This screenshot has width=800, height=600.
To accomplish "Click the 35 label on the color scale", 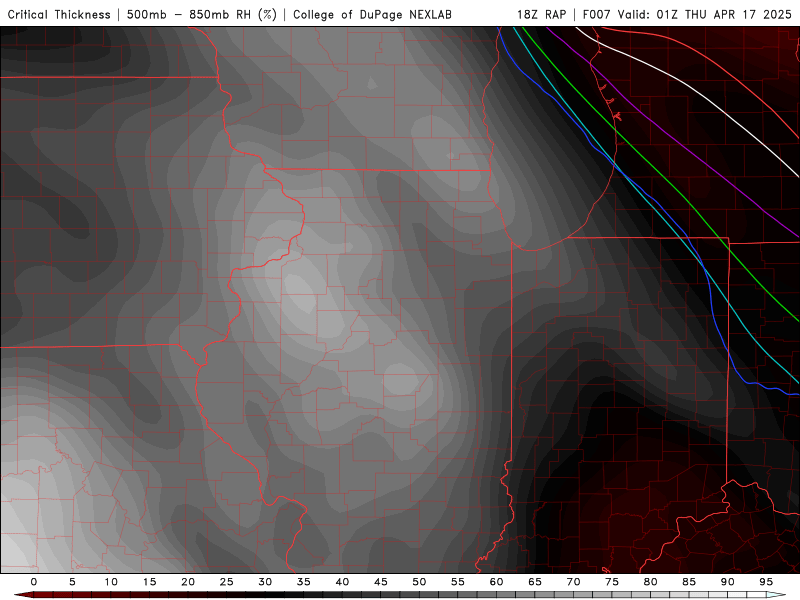I will point(304,582).
